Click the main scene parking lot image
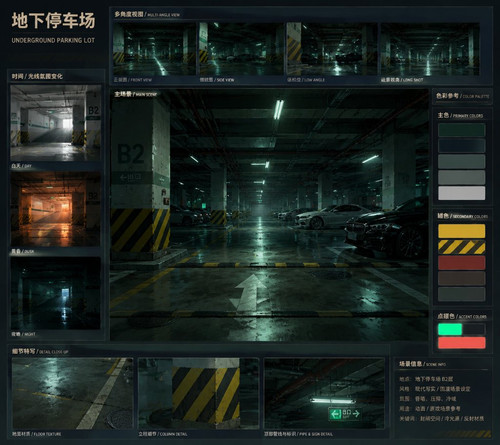 pos(269,215)
